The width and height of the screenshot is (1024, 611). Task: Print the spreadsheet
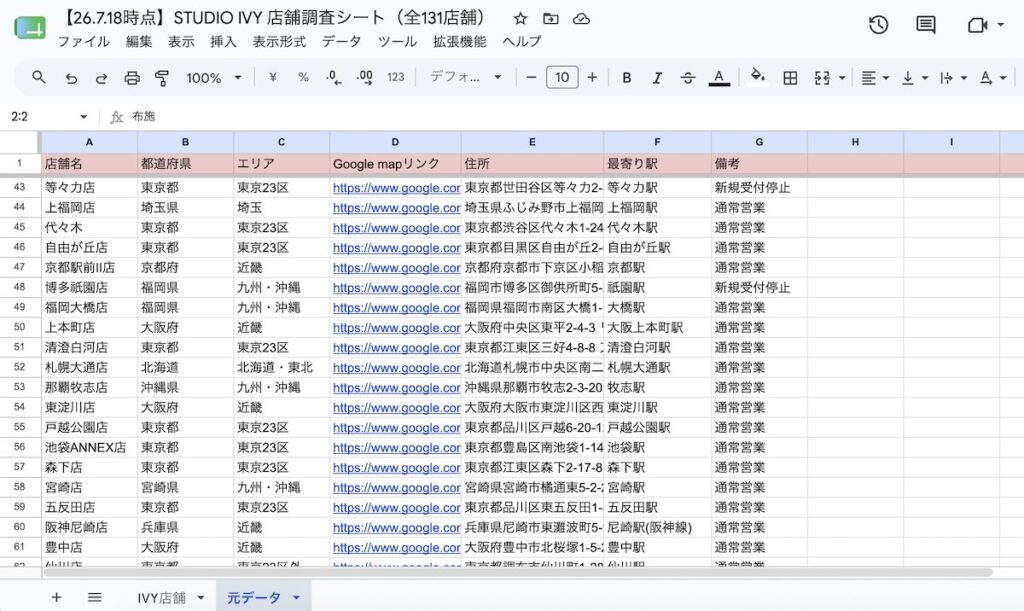(132, 78)
